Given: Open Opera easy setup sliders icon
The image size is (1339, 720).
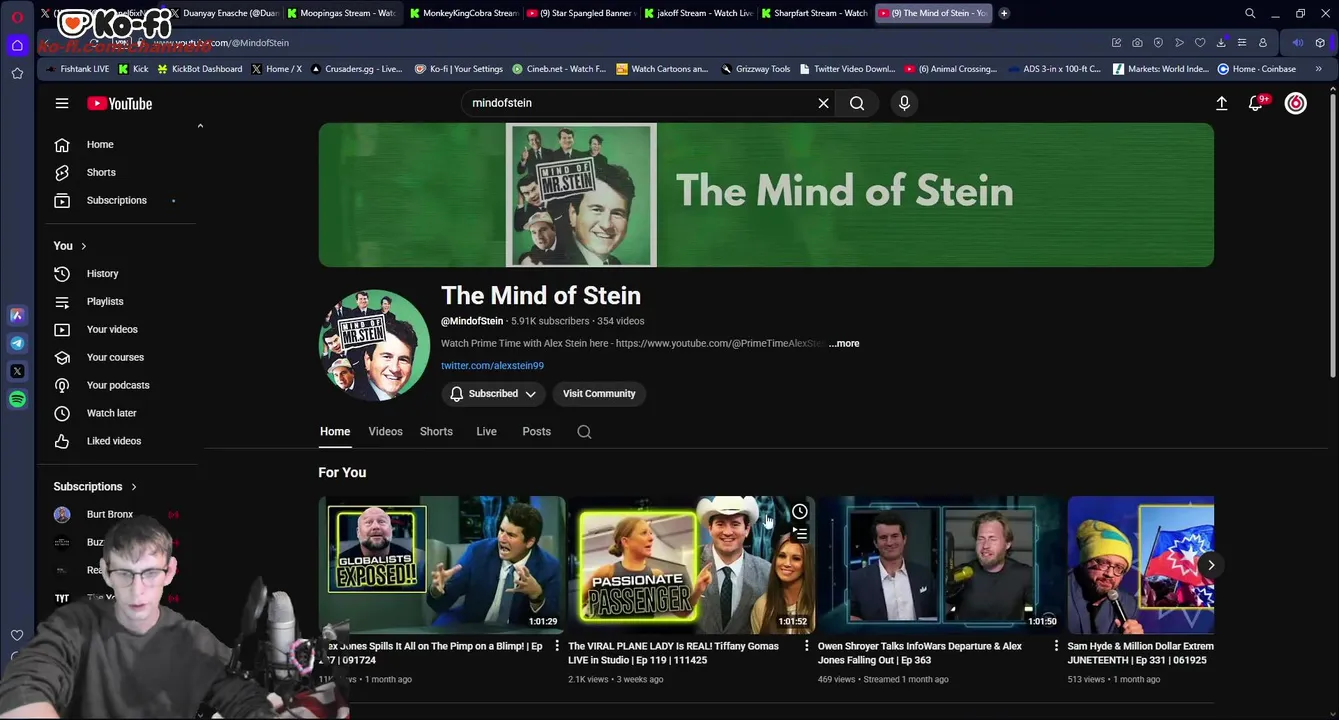Looking at the screenshot, I should (1242, 43).
